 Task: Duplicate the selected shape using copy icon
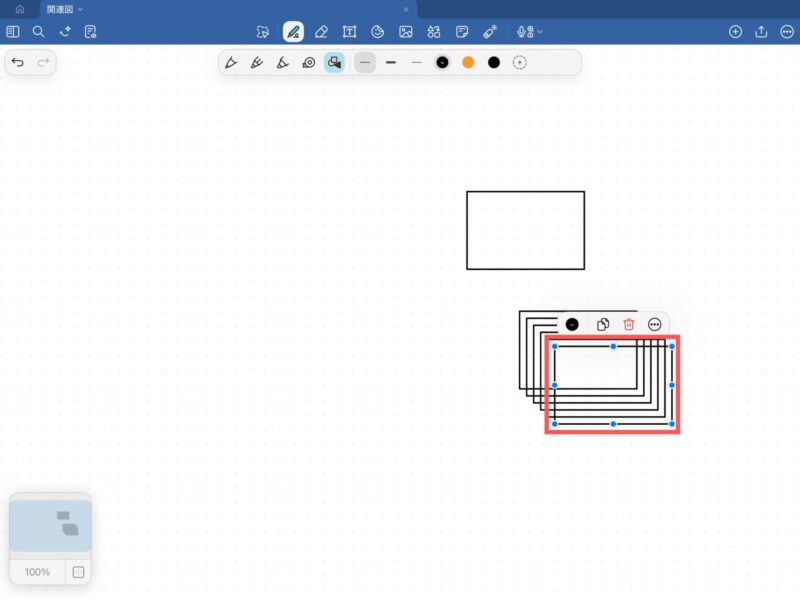[x=603, y=325]
